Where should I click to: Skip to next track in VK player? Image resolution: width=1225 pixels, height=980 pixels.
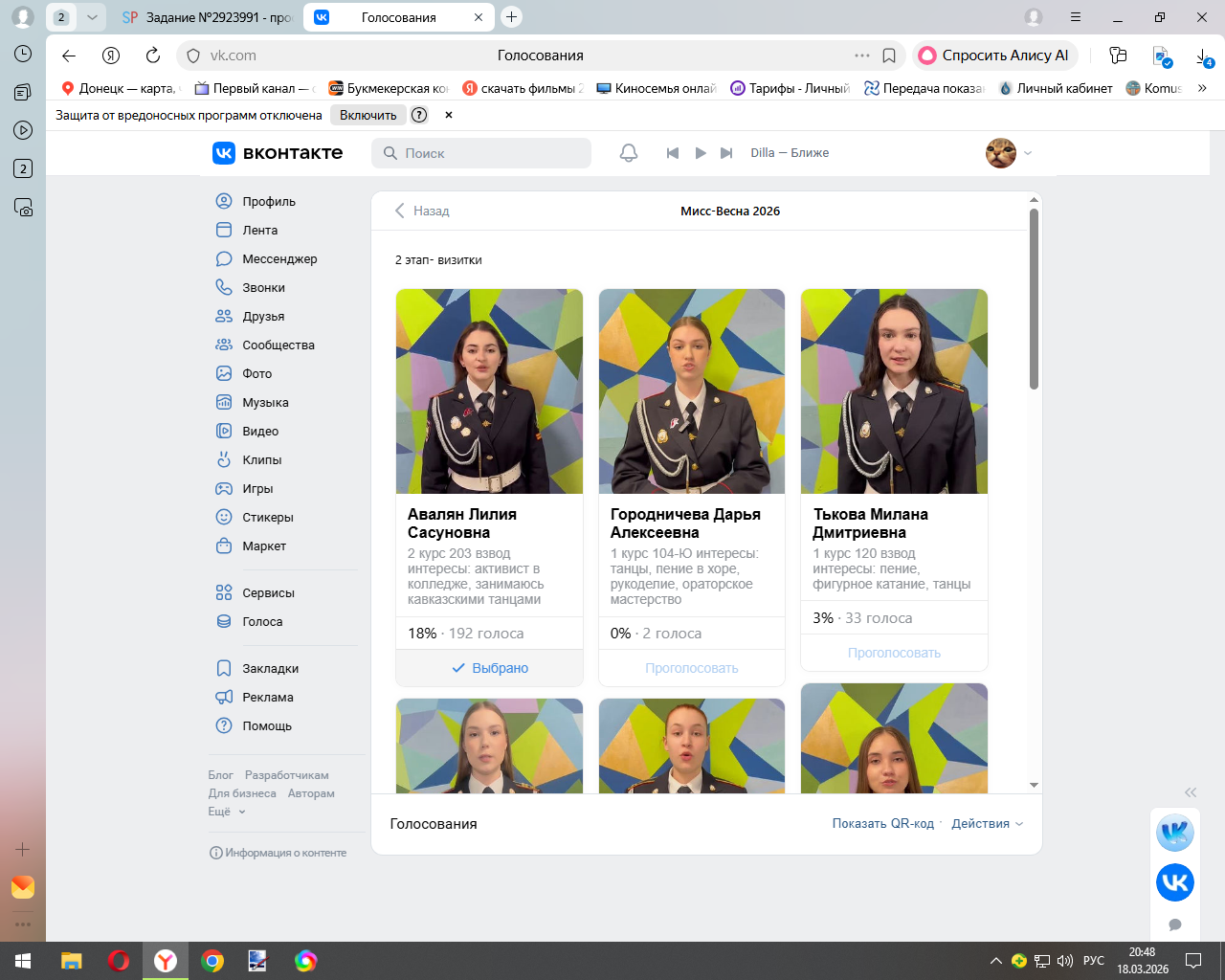point(726,153)
